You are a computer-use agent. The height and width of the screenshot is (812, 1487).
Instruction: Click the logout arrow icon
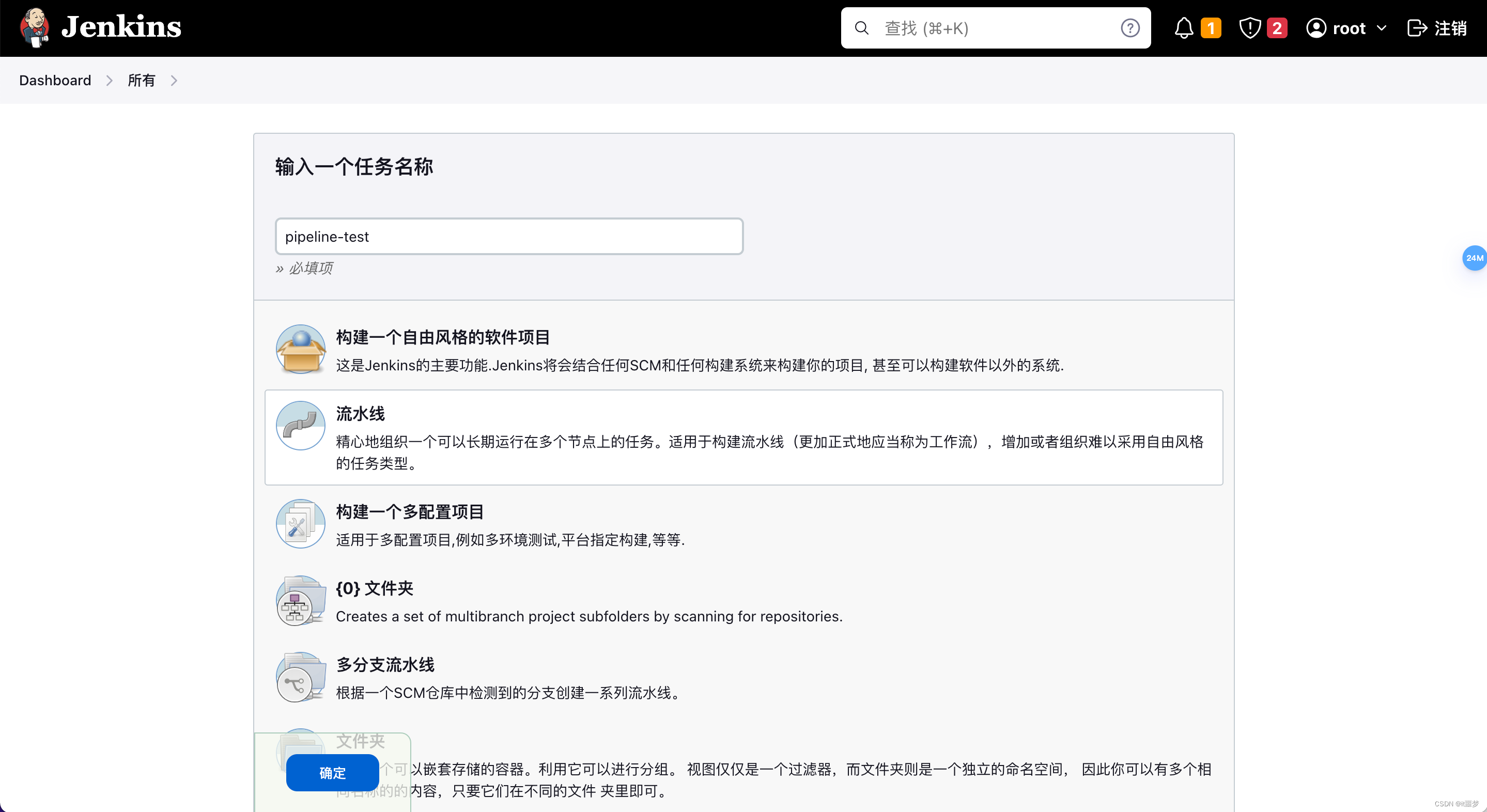pyautogui.click(x=1417, y=28)
